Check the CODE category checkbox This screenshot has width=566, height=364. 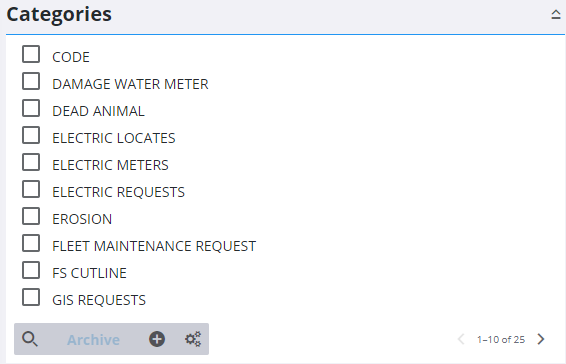[x=31, y=54]
